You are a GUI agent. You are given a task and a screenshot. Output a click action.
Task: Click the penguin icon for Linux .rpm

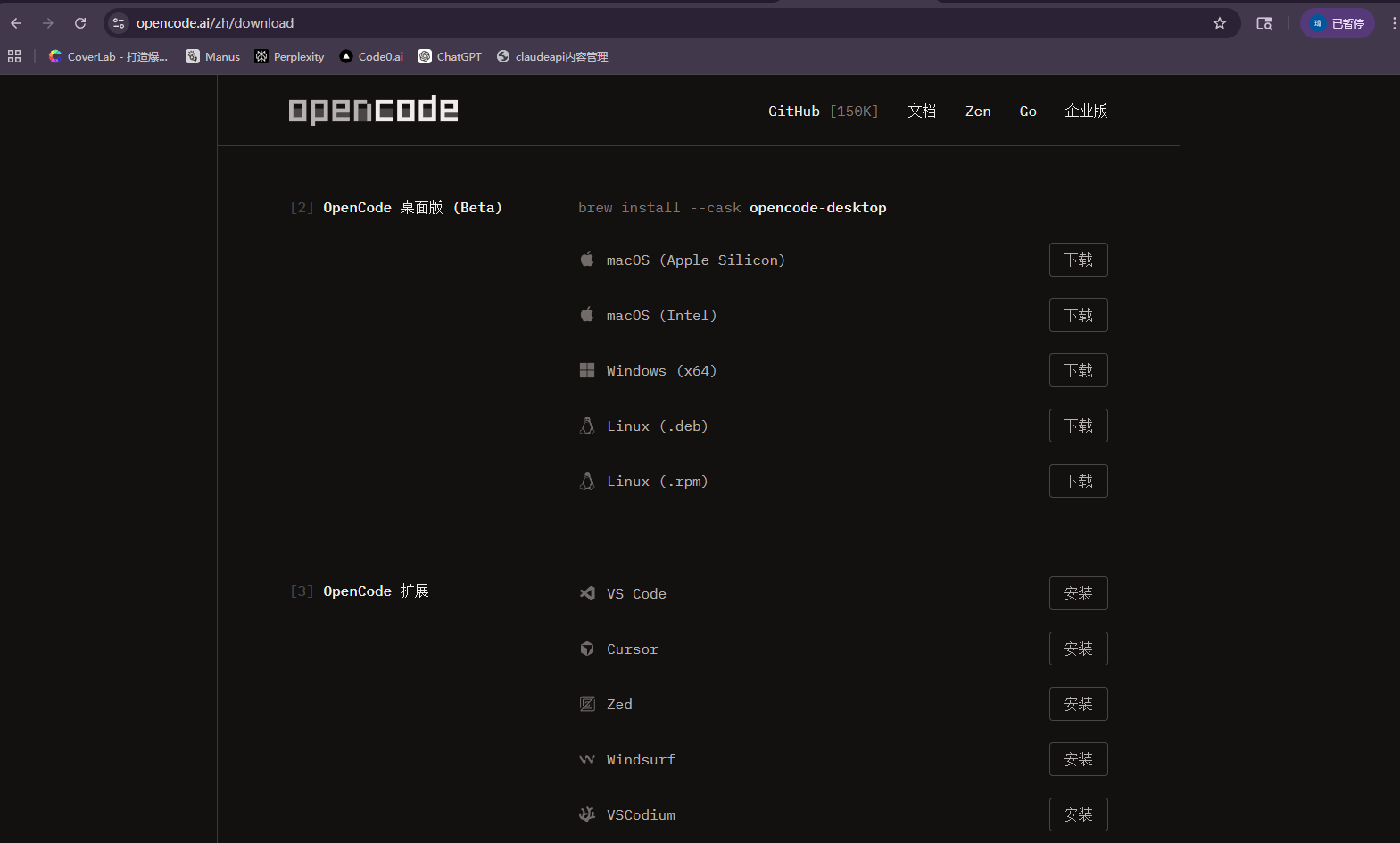pos(587,481)
